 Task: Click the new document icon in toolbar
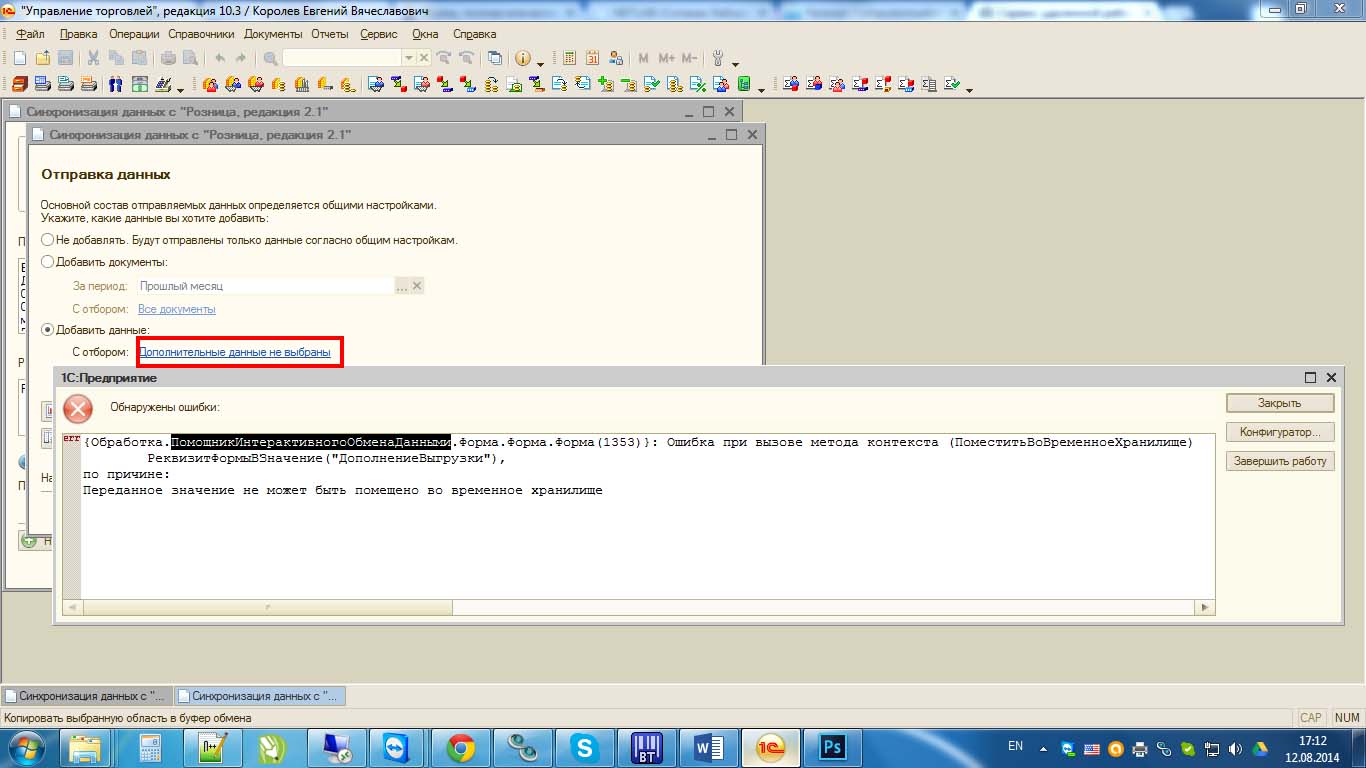pos(19,59)
